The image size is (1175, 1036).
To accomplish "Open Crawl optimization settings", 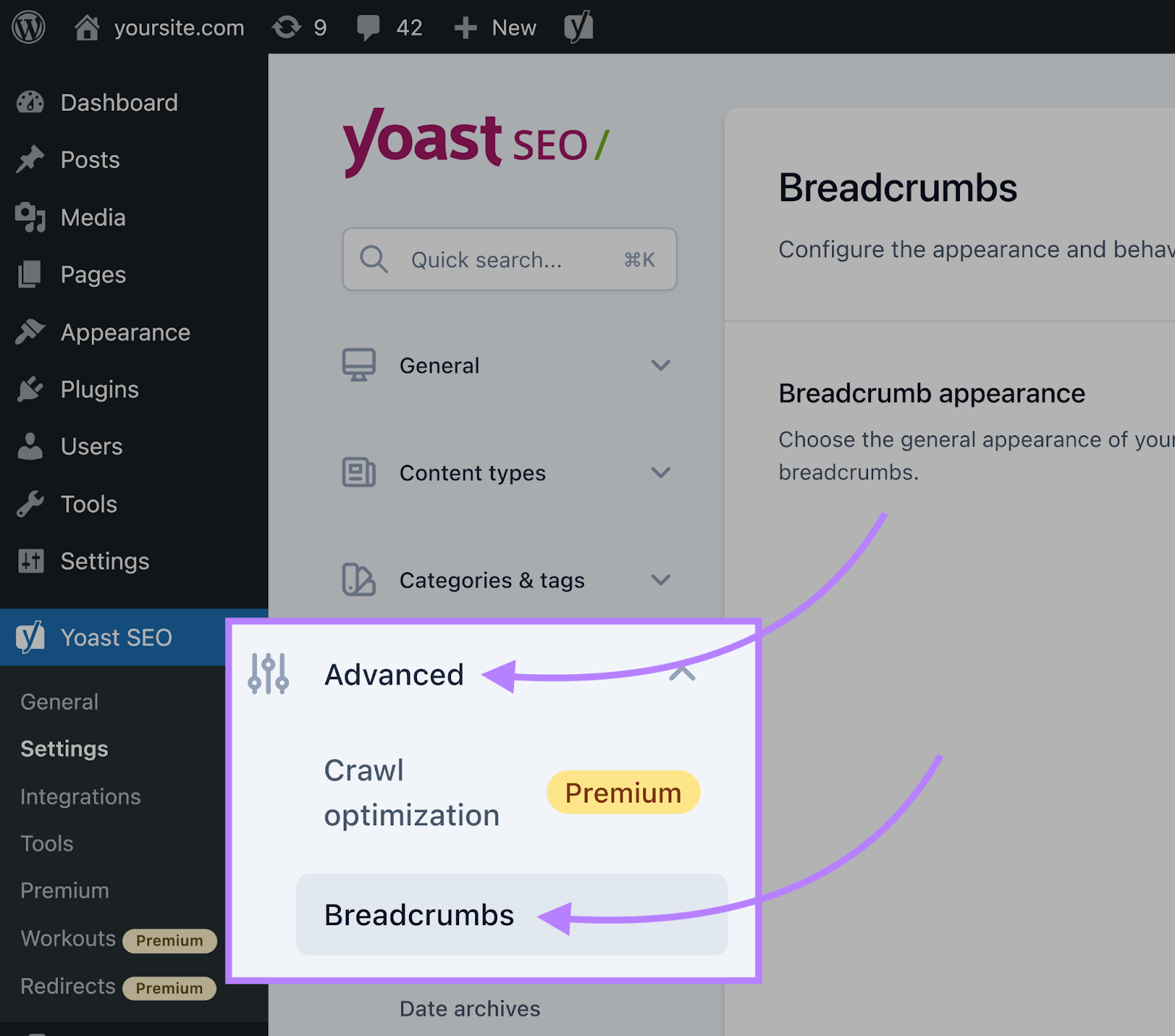I will coord(411,792).
